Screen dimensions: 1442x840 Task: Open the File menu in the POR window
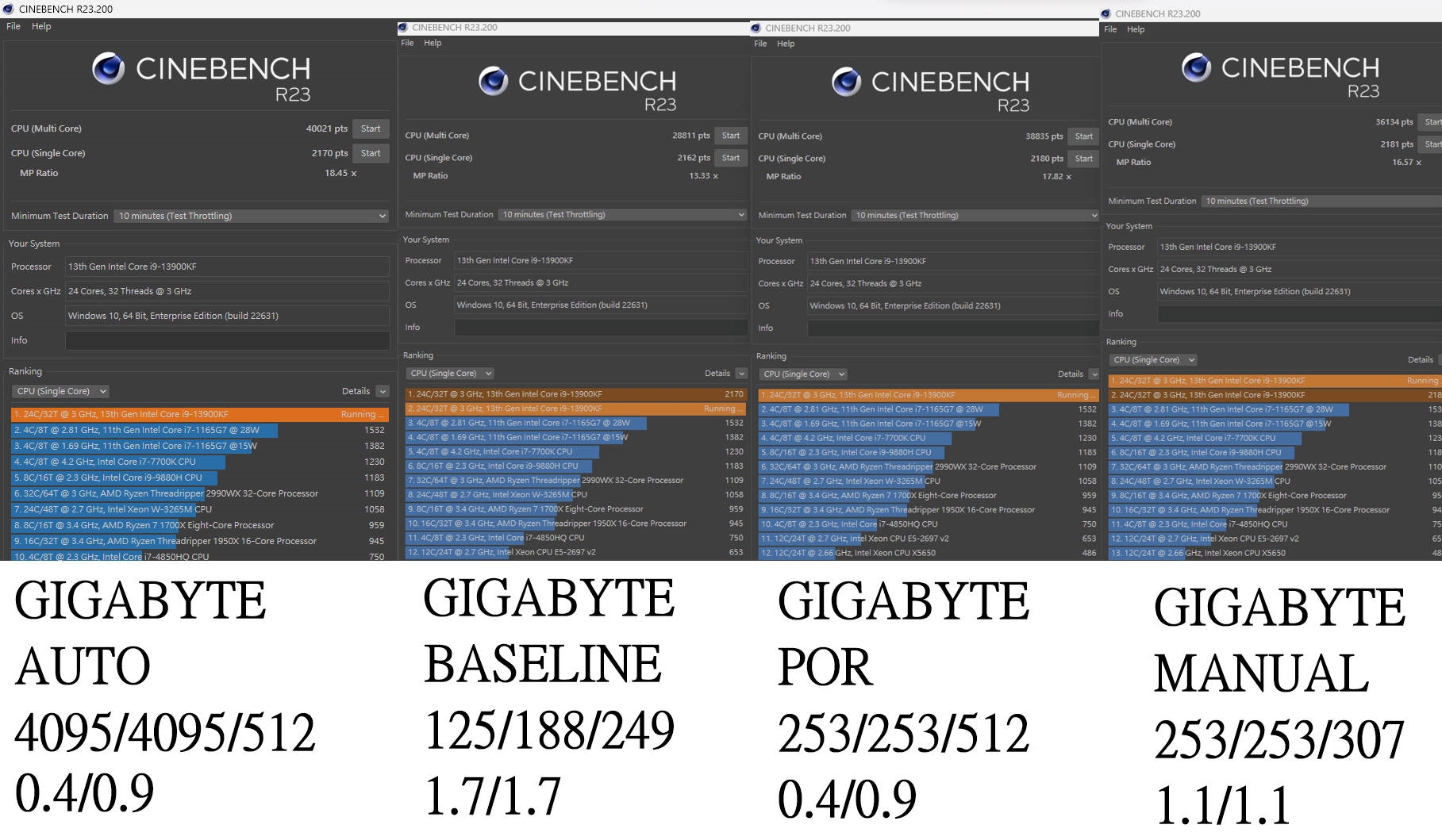coord(760,44)
